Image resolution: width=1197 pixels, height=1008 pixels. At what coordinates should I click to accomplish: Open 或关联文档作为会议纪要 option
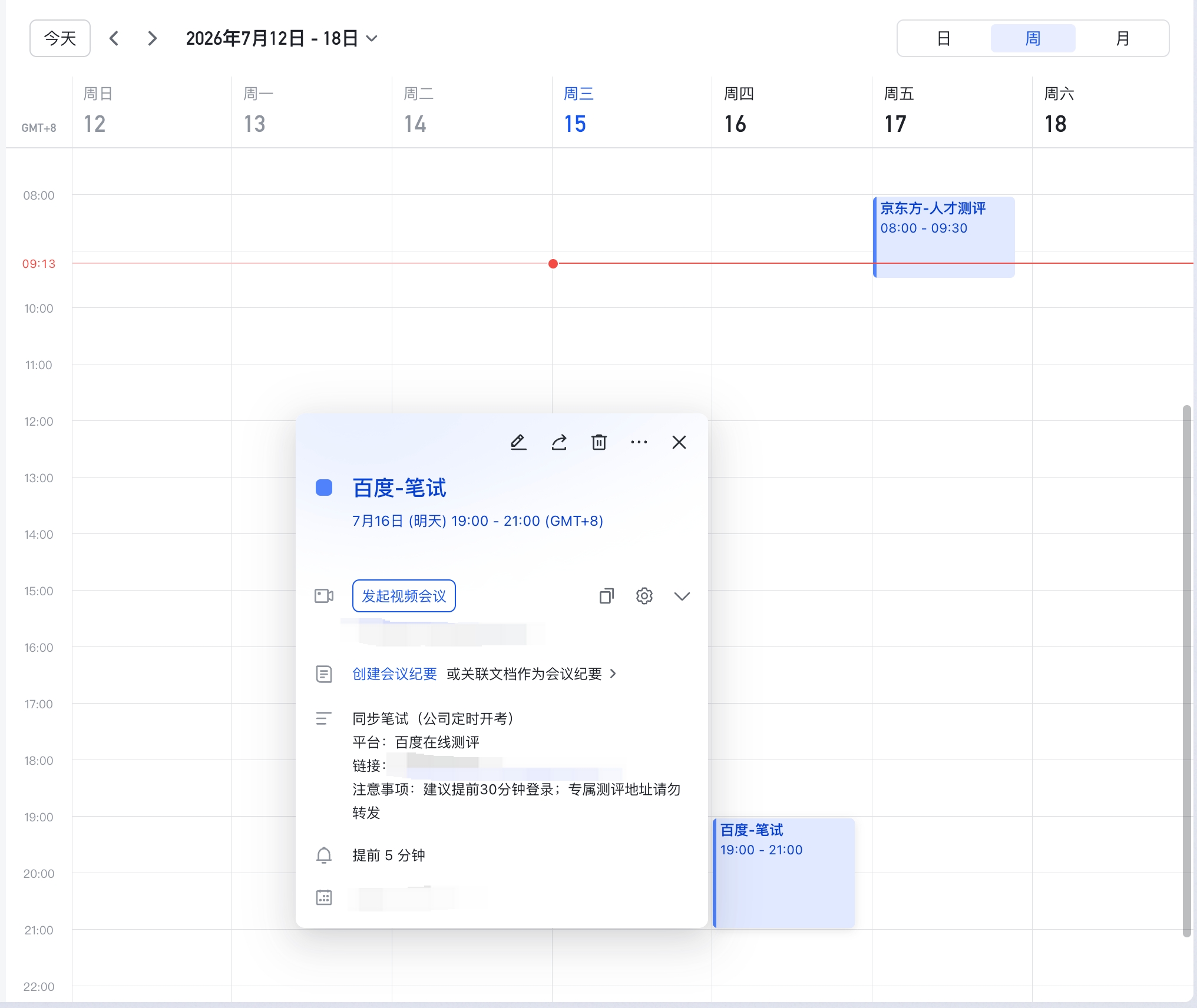coord(531,674)
